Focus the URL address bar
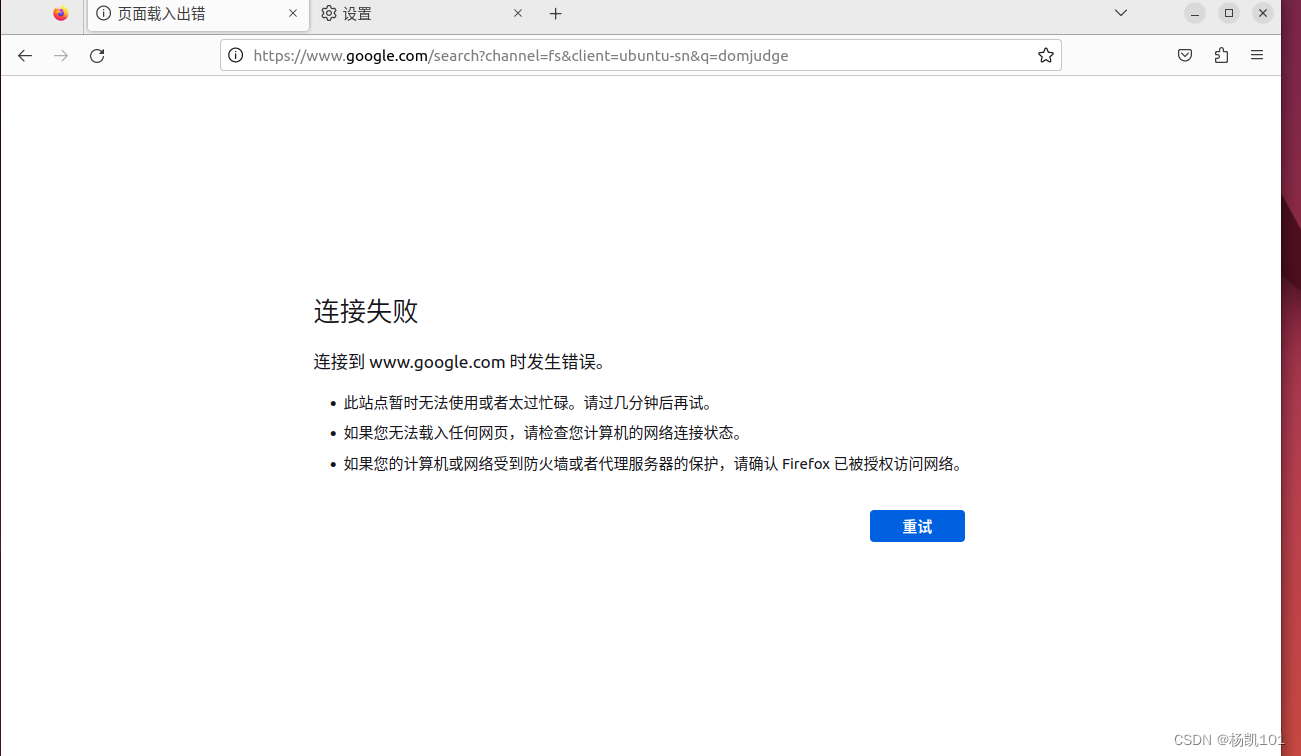 [640, 56]
